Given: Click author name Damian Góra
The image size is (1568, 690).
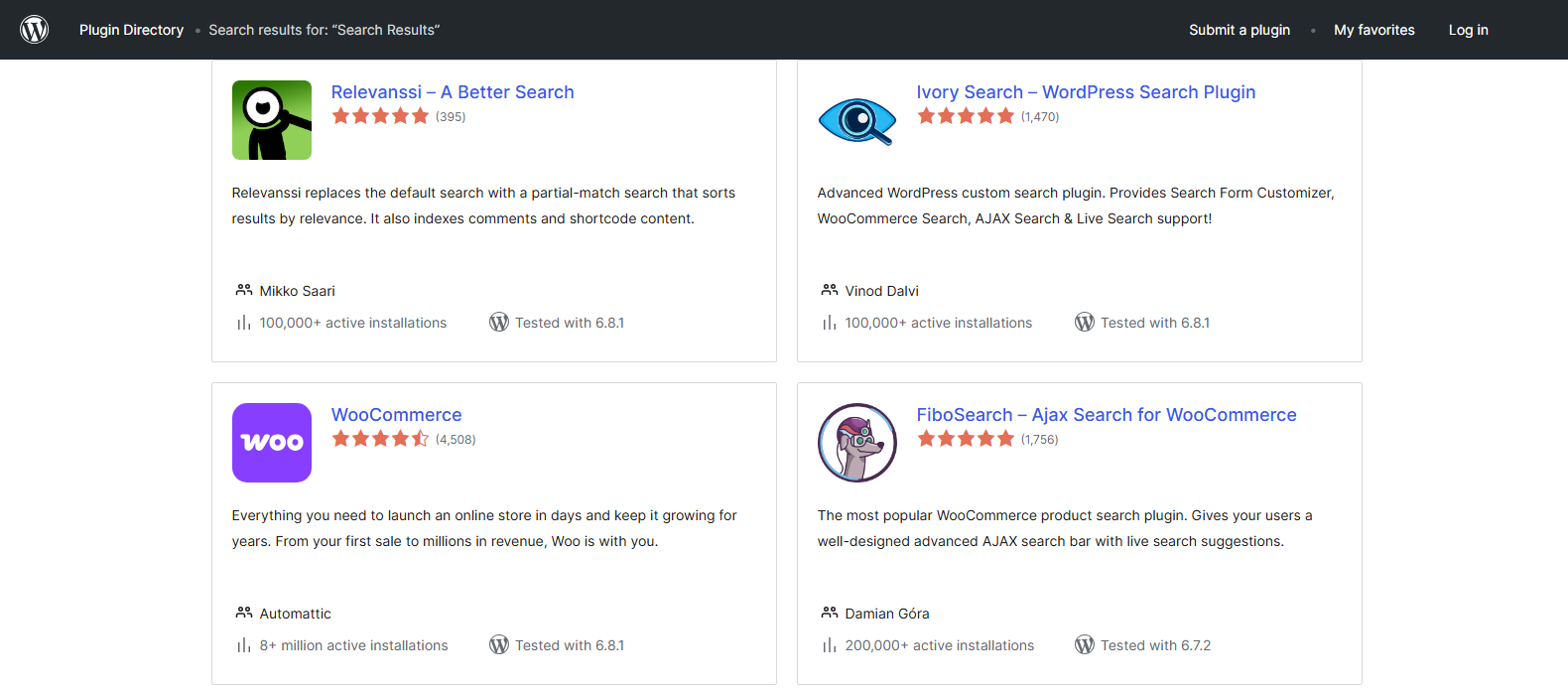Looking at the screenshot, I should [887, 614].
